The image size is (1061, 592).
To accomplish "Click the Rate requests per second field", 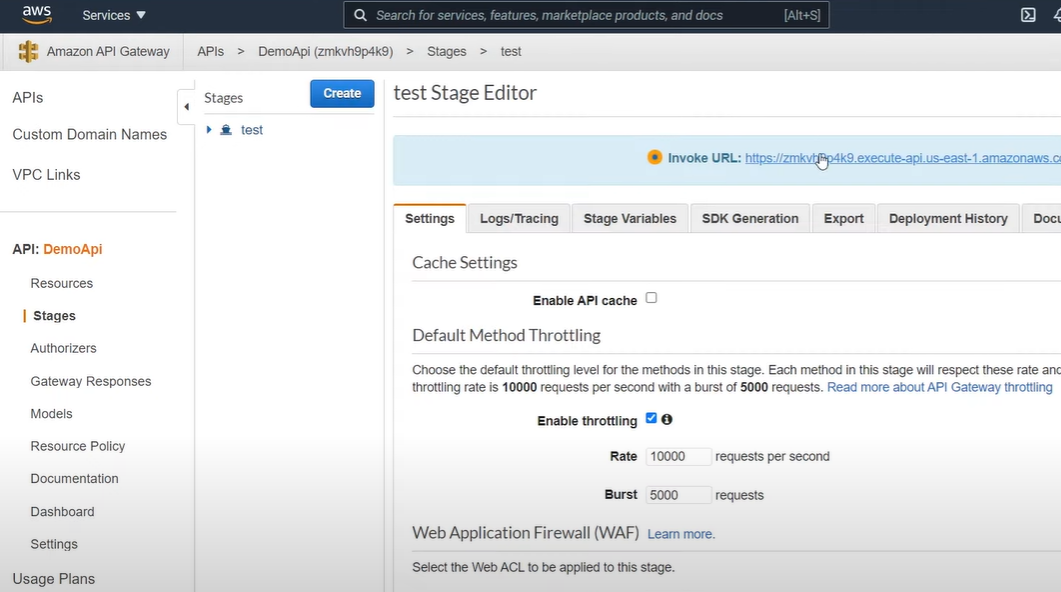I will coord(678,457).
